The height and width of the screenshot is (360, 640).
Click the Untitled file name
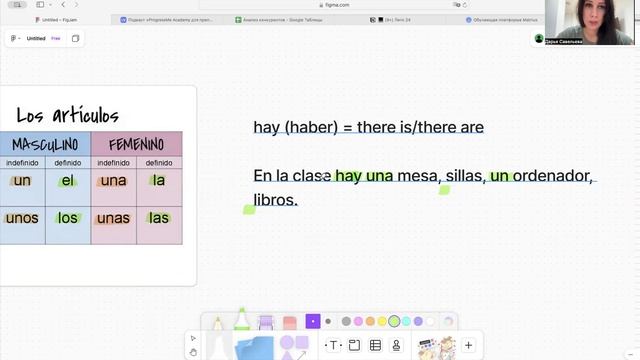(x=36, y=38)
